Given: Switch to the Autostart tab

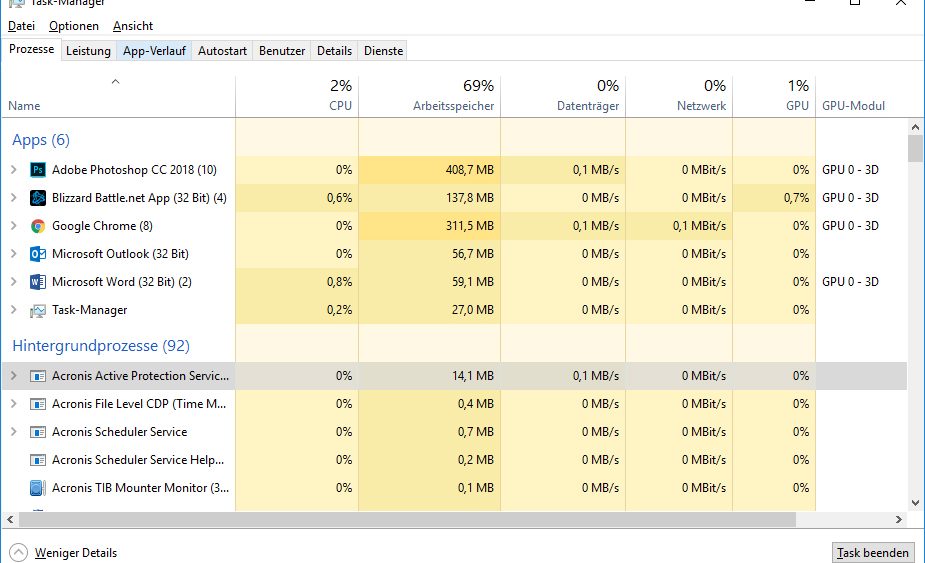Looking at the screenshot, I should point(222,51).
